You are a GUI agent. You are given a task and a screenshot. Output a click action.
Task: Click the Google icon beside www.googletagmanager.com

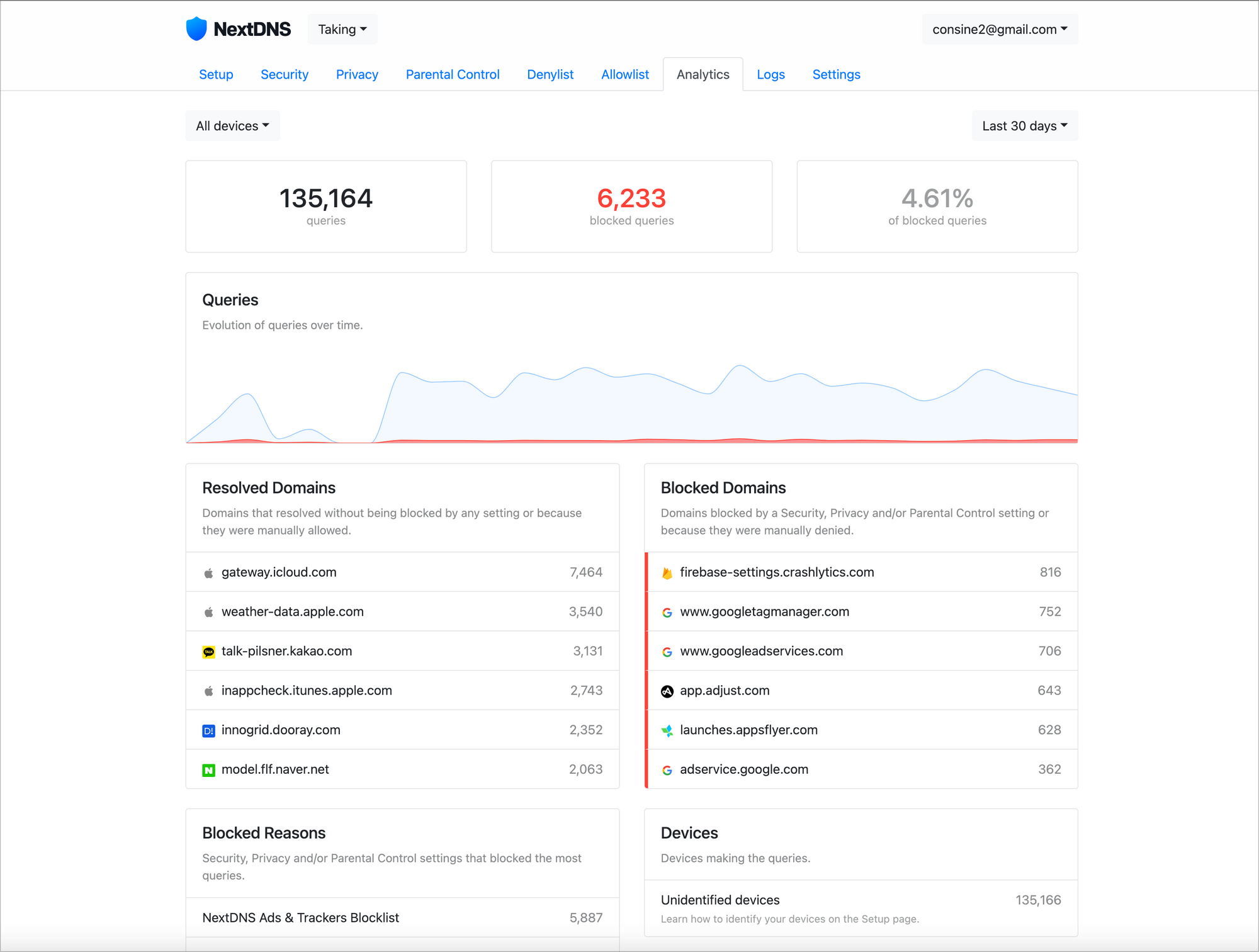coord(667,613)
